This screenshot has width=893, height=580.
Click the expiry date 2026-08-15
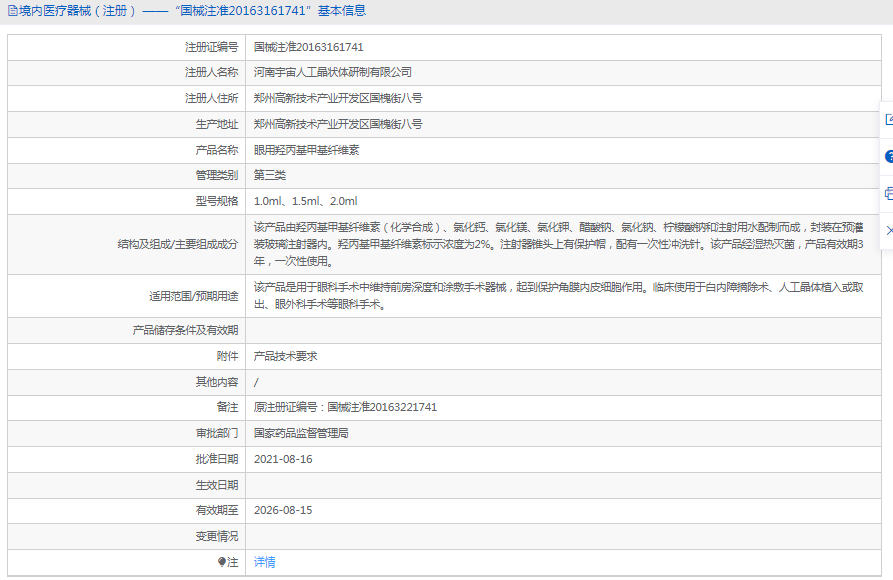pyautogui.click(x=283, y=510)
